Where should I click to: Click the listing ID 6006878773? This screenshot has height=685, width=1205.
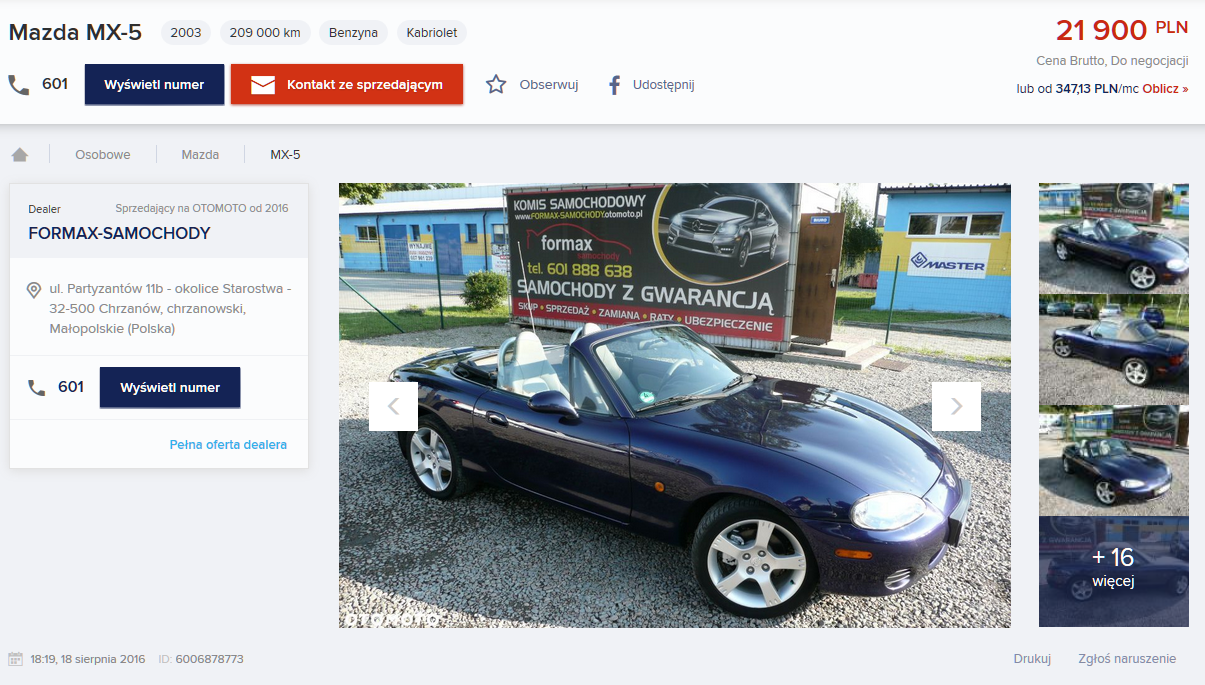(209, 659)
